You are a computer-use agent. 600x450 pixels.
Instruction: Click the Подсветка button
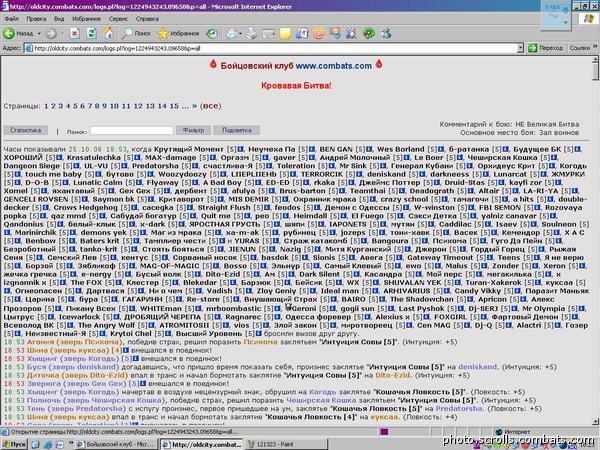[237, 130]
